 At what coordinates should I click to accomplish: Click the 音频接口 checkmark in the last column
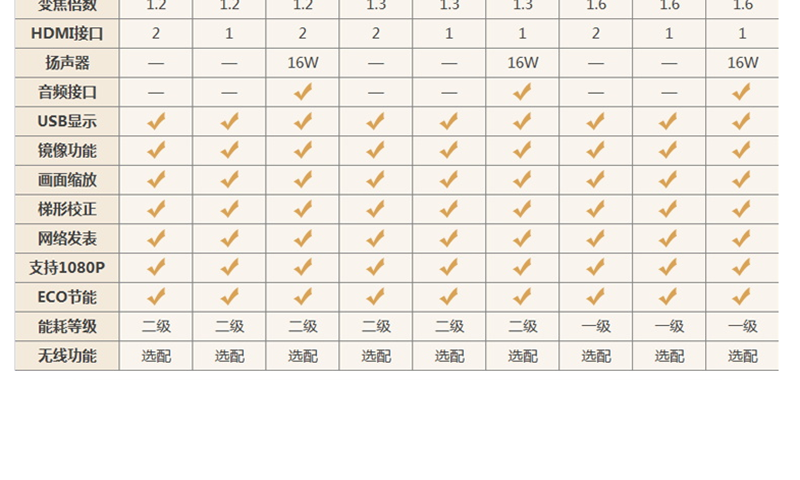pyautogui.click(x=742, y=92)
